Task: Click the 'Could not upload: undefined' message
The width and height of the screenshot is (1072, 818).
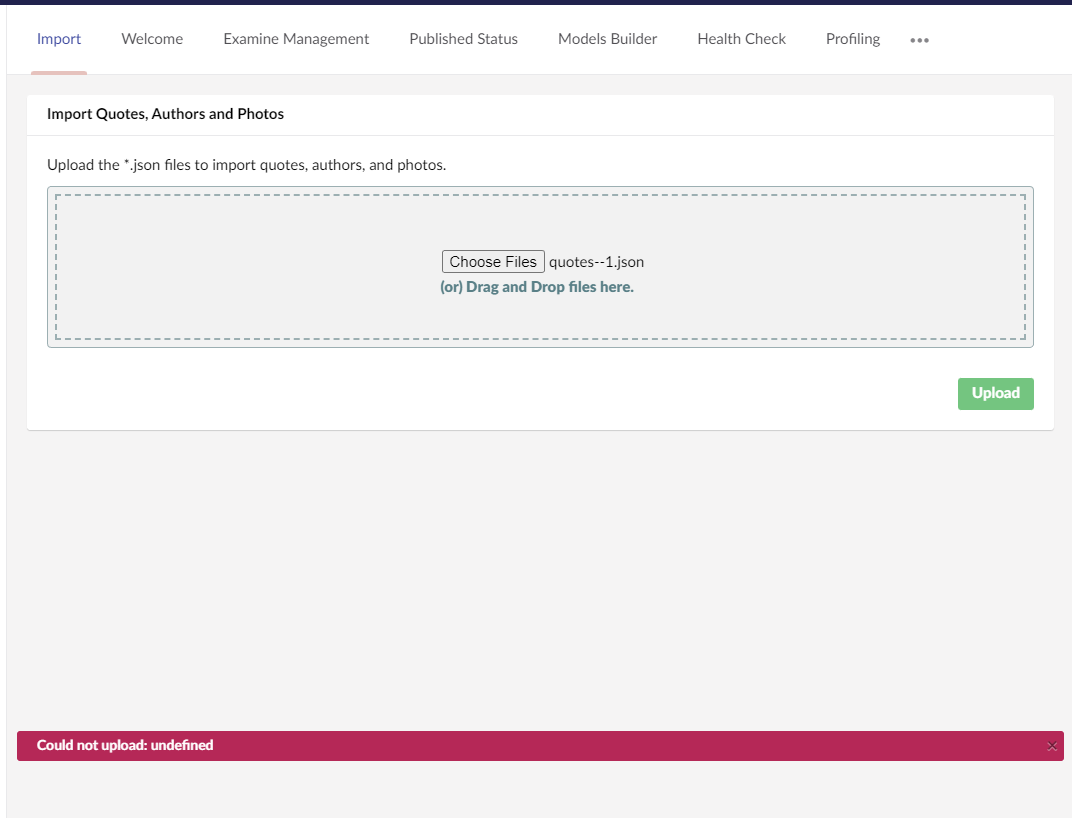Action: 125,745
